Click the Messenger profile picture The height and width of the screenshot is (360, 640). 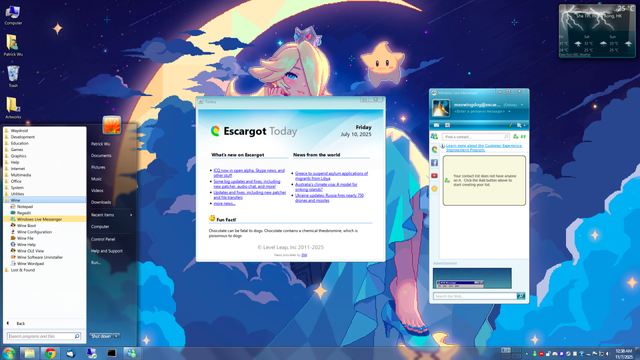441,108
